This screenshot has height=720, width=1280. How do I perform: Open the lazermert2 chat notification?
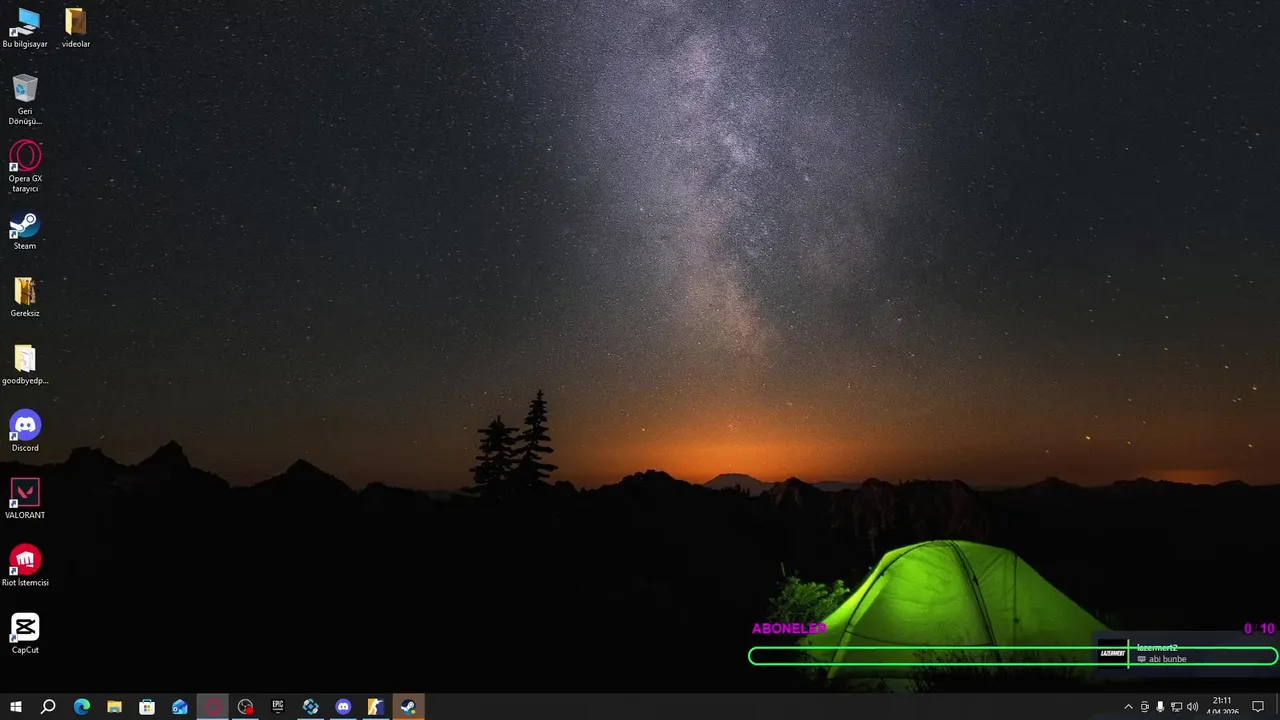[x=1186, y=654]
